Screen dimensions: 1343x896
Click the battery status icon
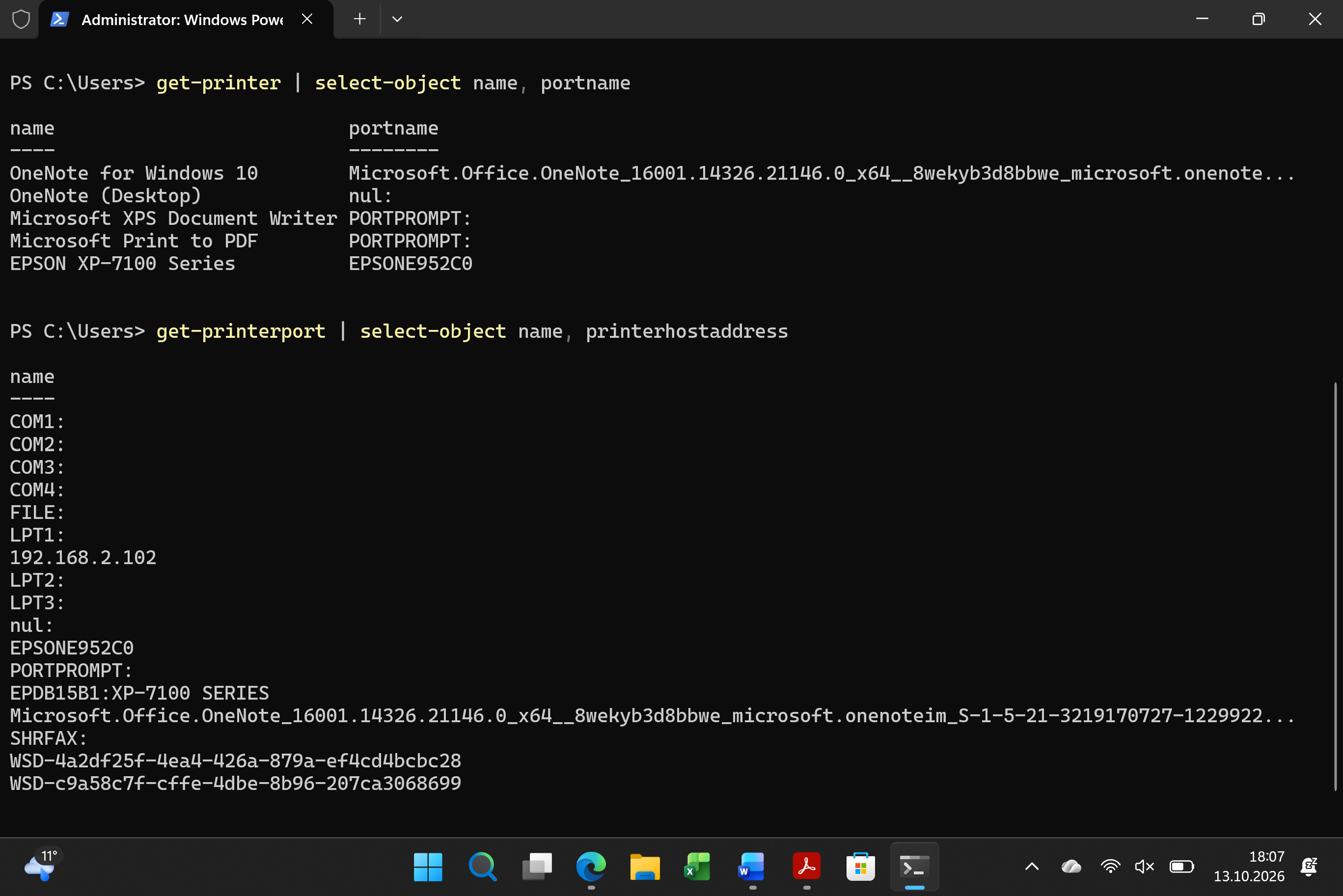[1181, 867]
